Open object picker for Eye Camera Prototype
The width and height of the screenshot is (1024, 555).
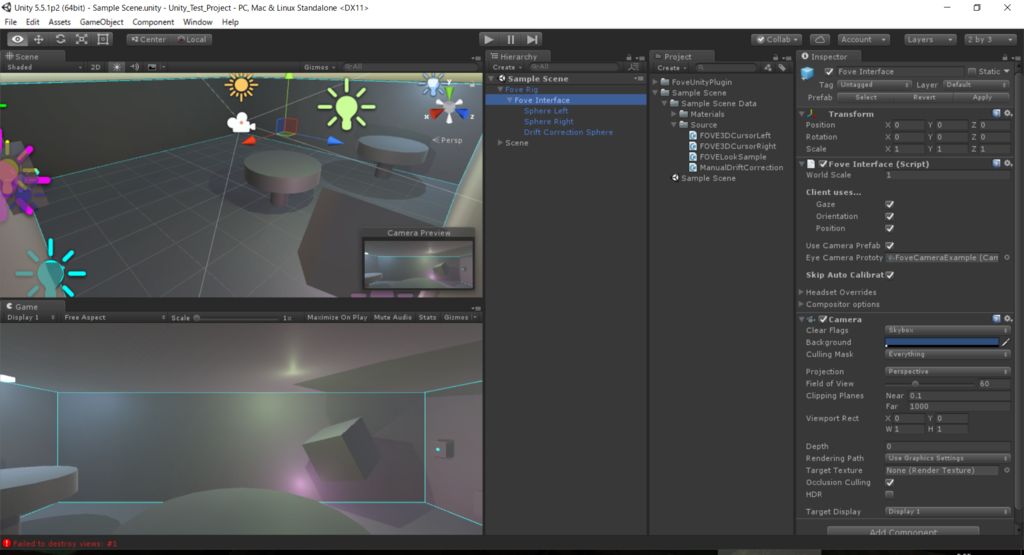[1006, 258]
